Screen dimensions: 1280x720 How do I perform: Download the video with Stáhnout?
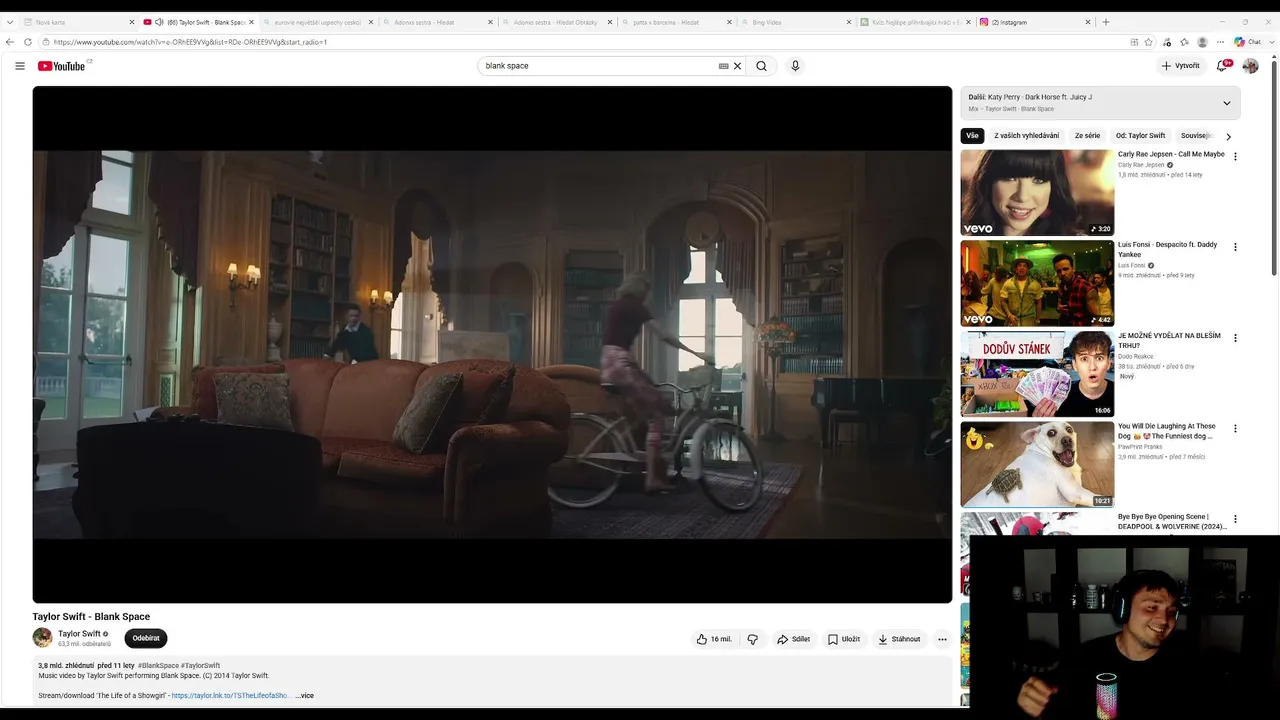point(898,639)
